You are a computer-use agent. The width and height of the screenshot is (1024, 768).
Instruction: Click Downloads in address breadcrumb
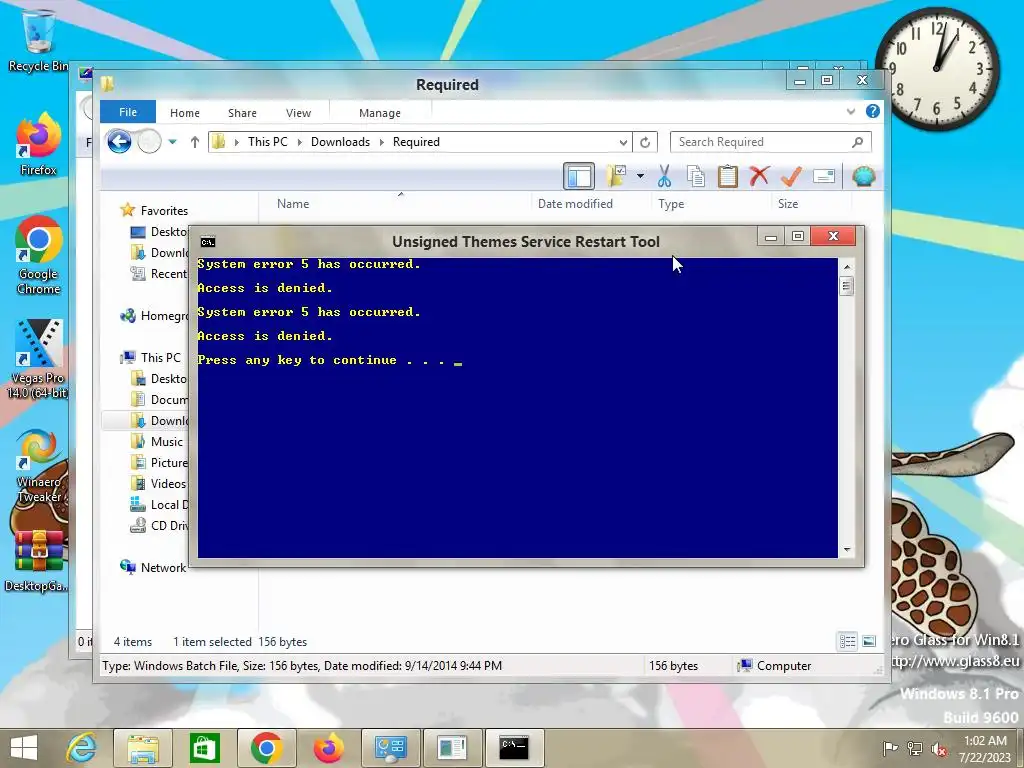340,142
